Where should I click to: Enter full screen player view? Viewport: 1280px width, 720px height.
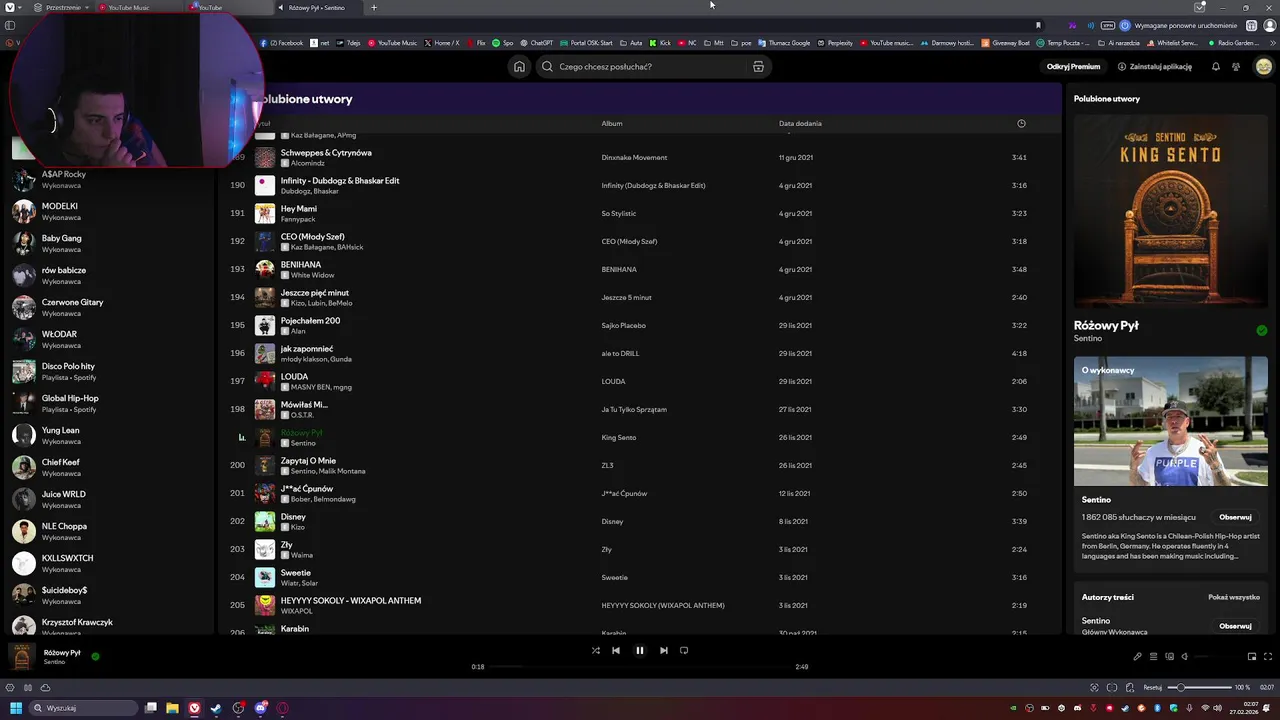1268,657
